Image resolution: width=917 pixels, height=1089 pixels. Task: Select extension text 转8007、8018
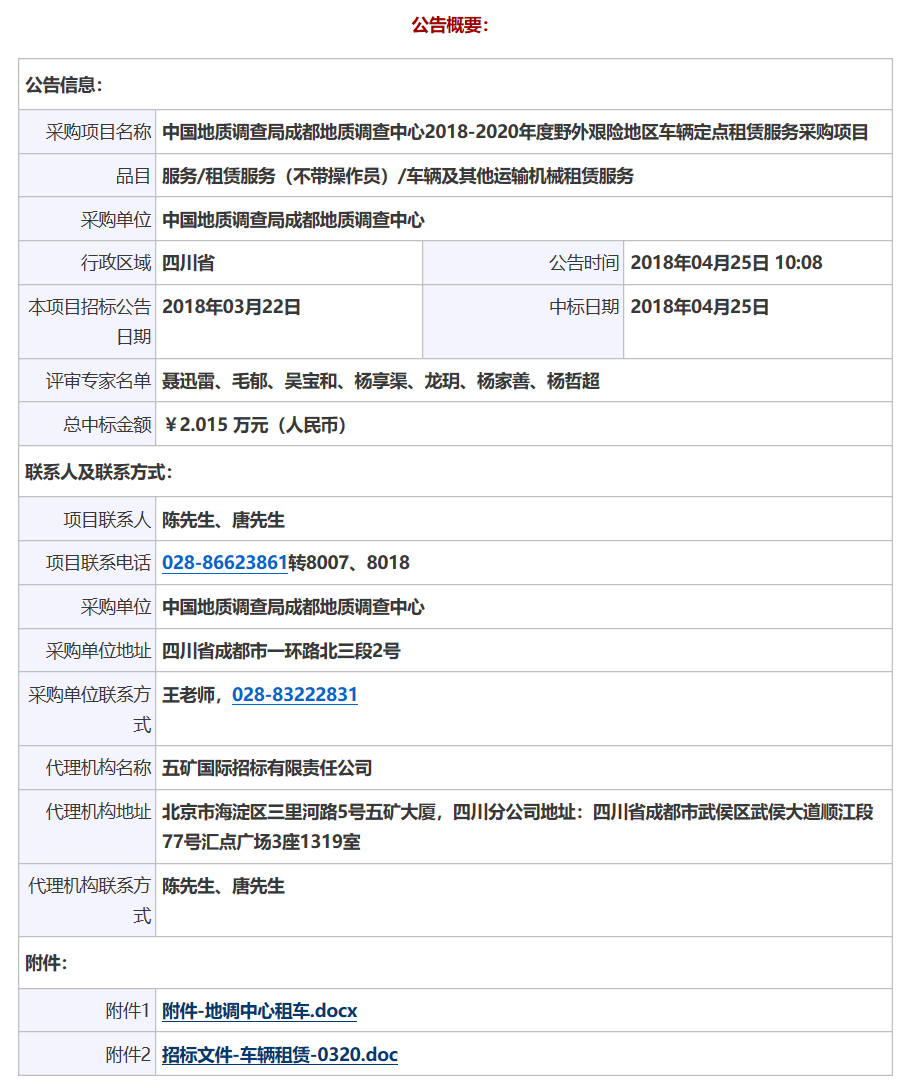349,563
